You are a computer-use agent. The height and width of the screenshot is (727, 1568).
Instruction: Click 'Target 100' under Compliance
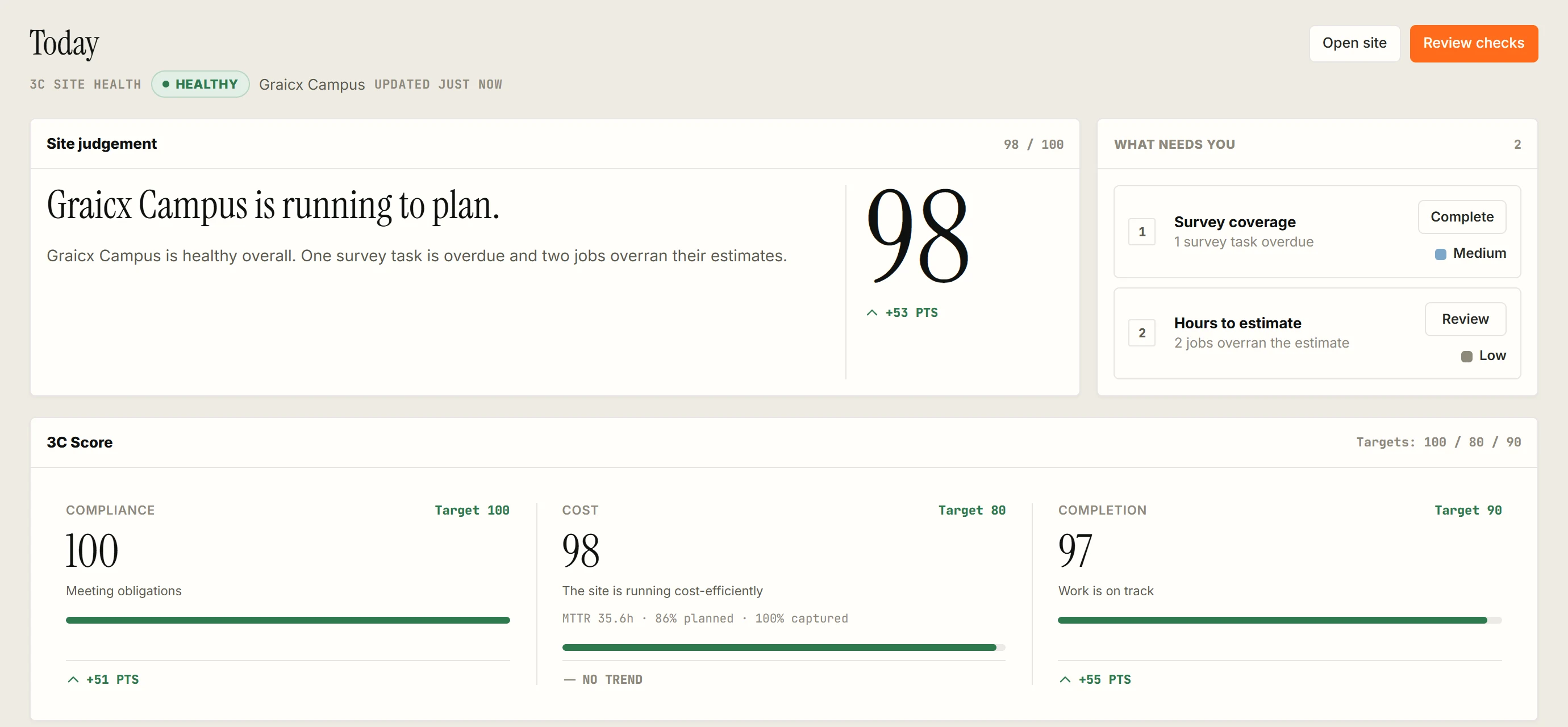click(x=472, y=511)
